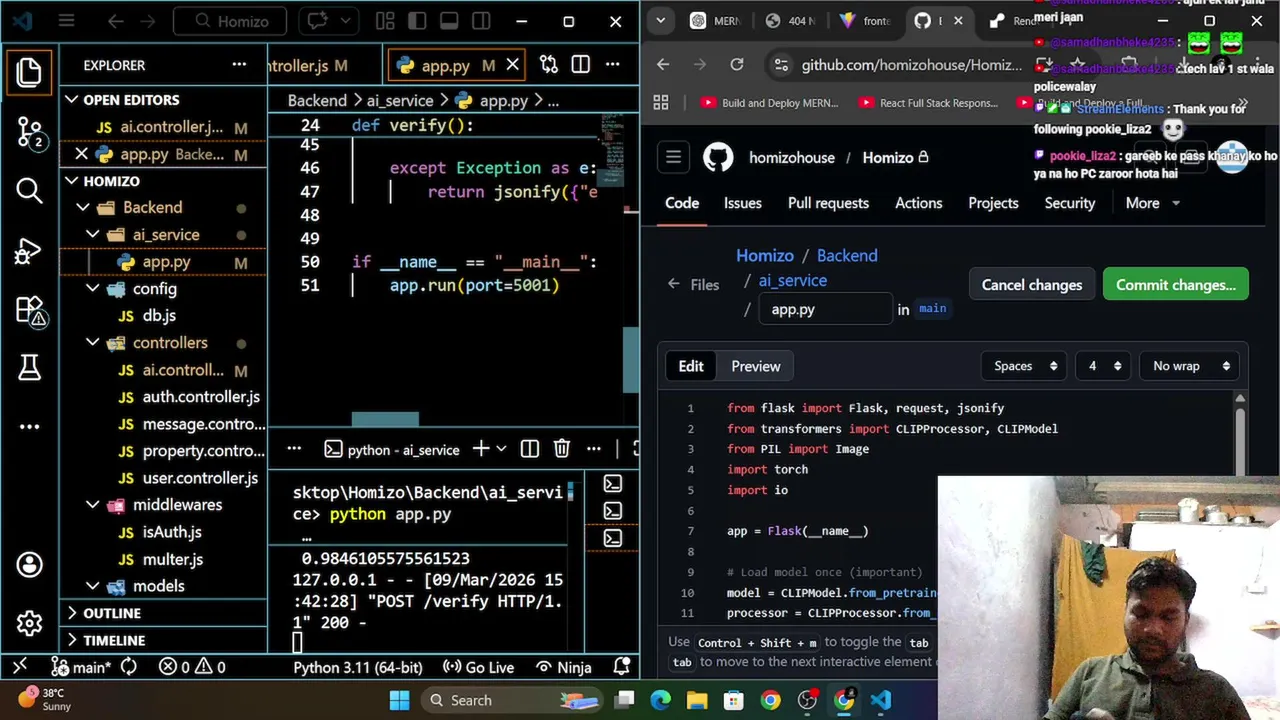
Task: Open the Windows Start menu
Action: click(399, 700)
